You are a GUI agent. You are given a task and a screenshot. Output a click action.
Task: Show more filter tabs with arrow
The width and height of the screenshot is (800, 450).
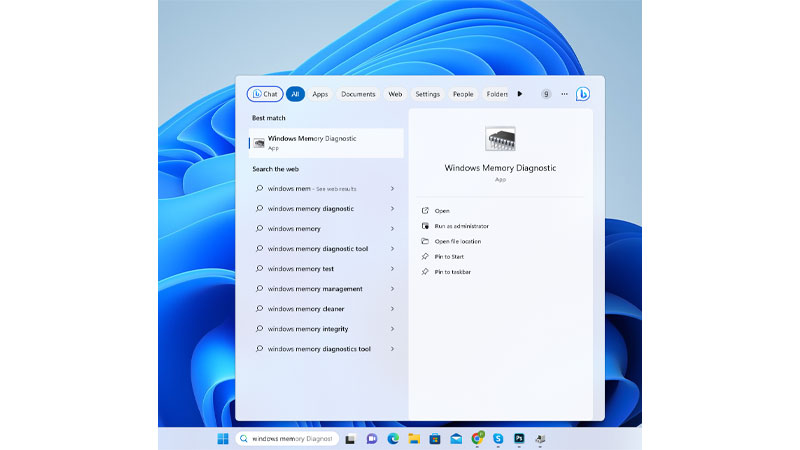click(520, 94)
